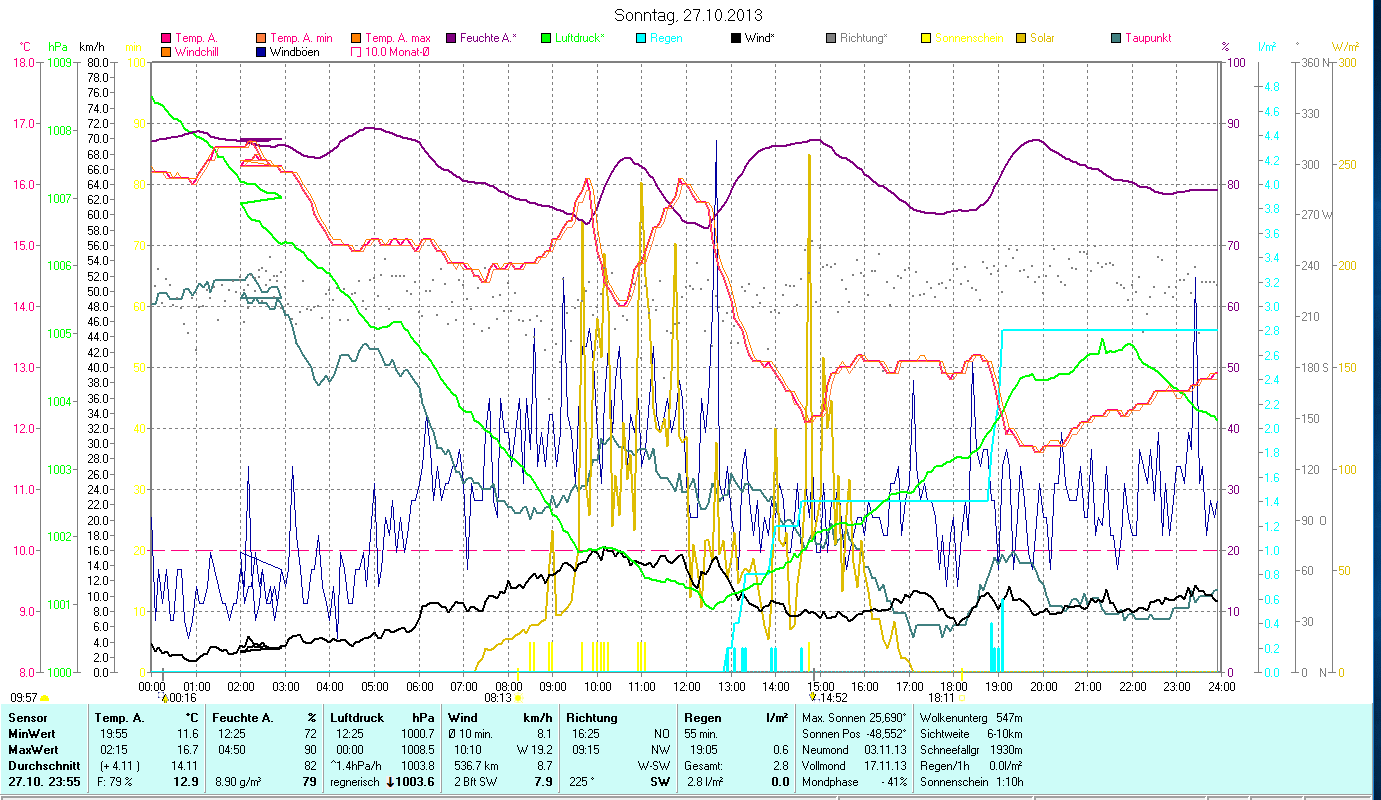Click the wind direction value 225 °

point(583,782)
